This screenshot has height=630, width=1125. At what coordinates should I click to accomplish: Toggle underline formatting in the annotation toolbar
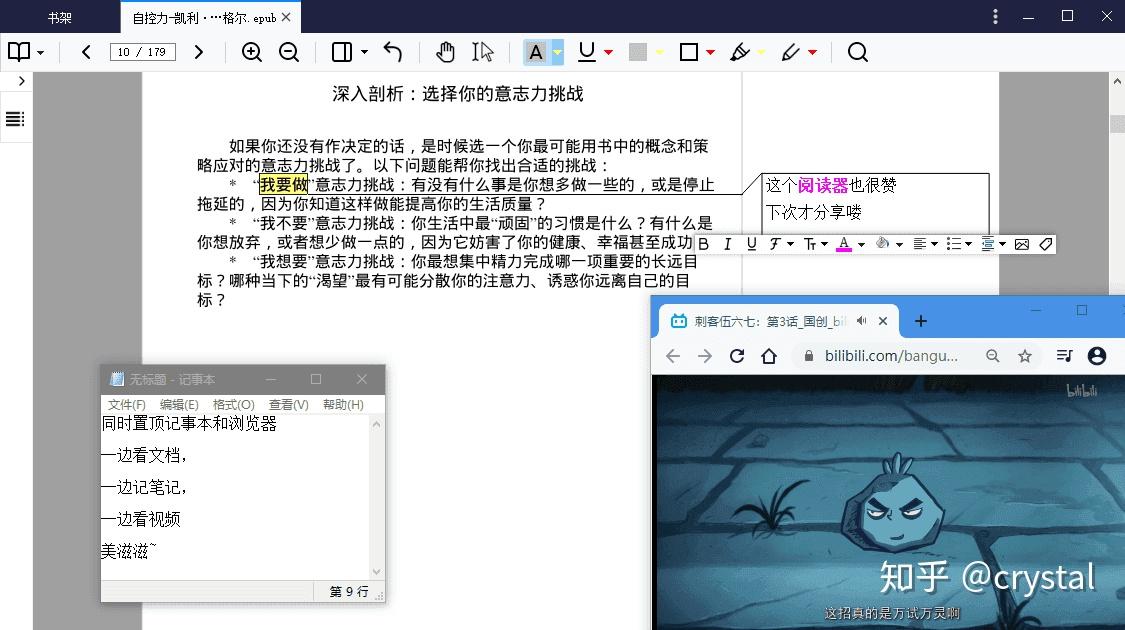pos(751,244)
